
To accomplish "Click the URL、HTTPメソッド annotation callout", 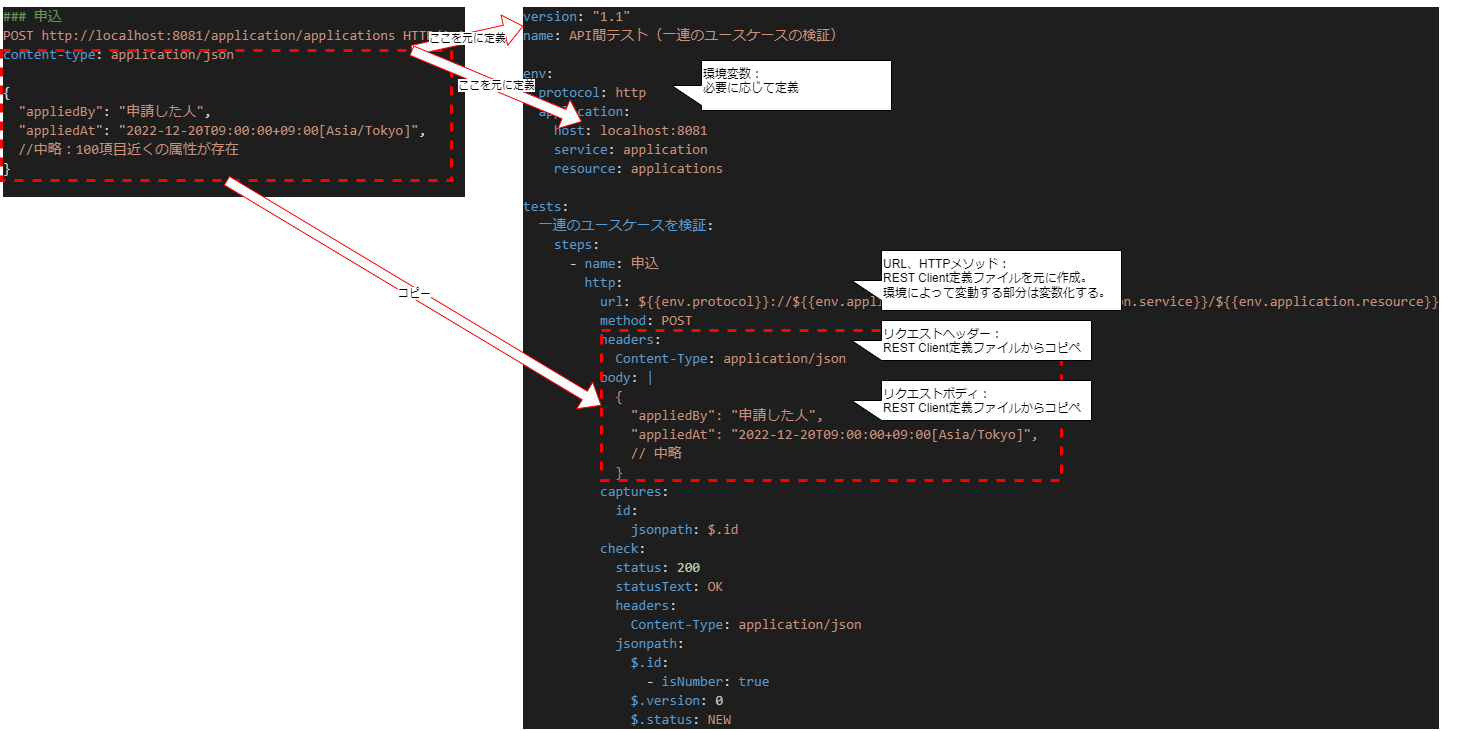I will 1000,281.
